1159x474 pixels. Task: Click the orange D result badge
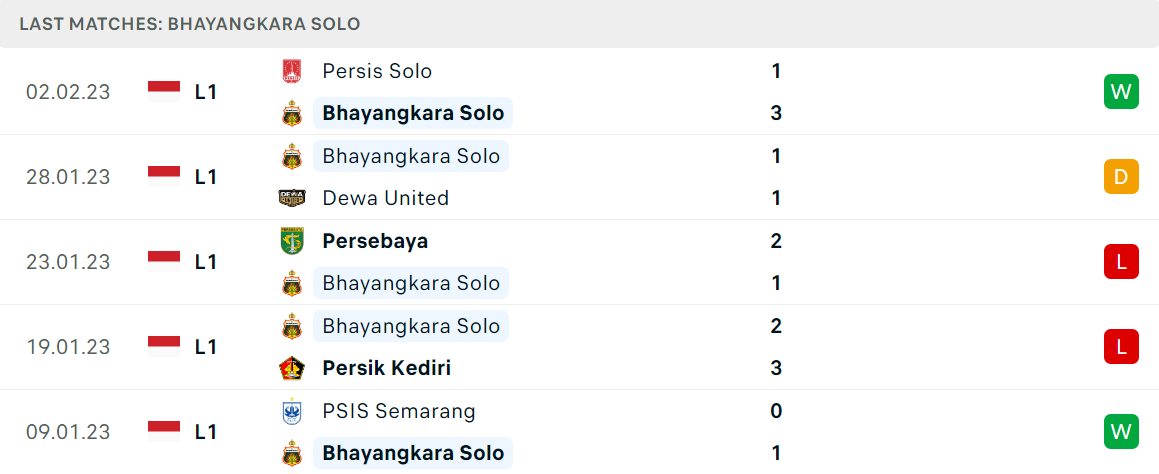point(1121,177)
